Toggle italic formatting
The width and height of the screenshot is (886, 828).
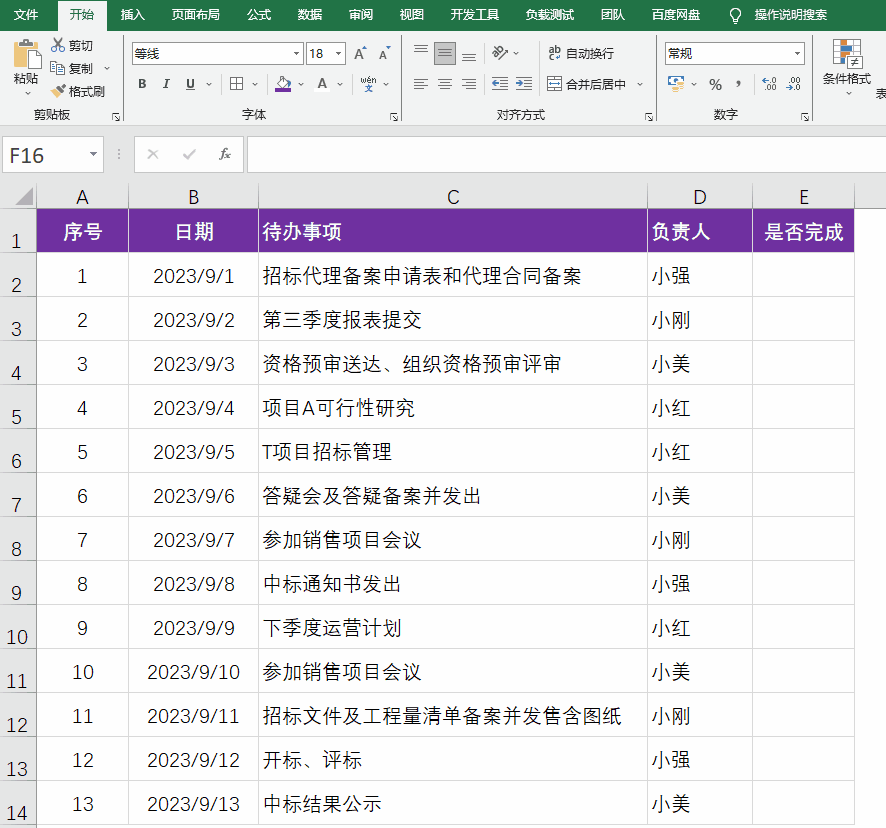point(166,84)
